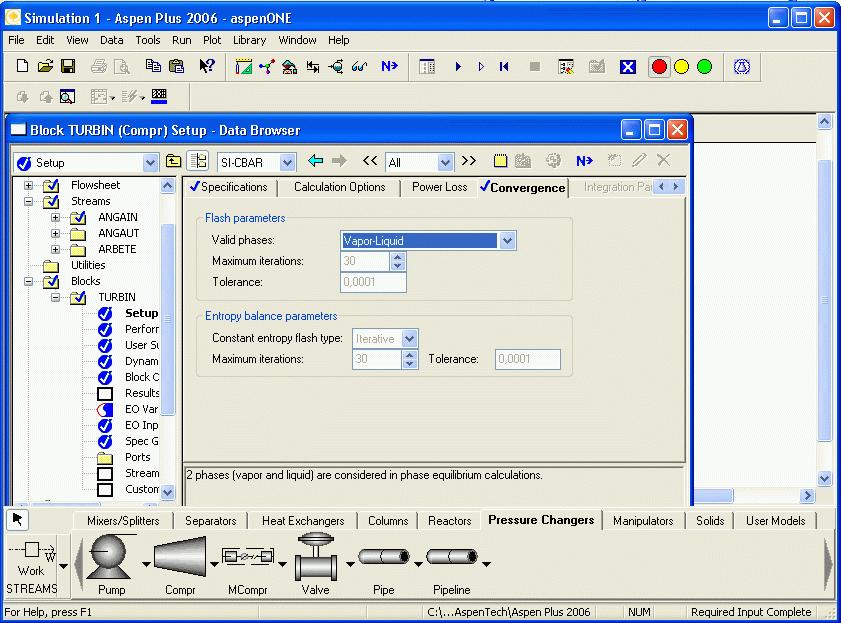Open a file with the Open folder icon
The width and height of the screenshot is (841, 623).
click(x=45, y=66)
